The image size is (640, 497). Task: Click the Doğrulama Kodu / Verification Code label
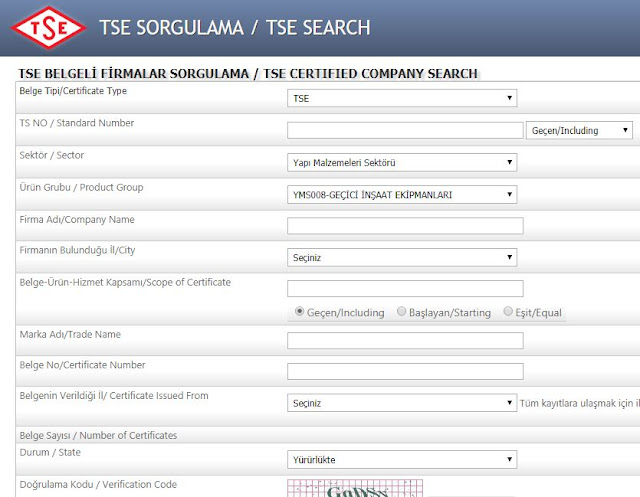(x=98, y=484)
